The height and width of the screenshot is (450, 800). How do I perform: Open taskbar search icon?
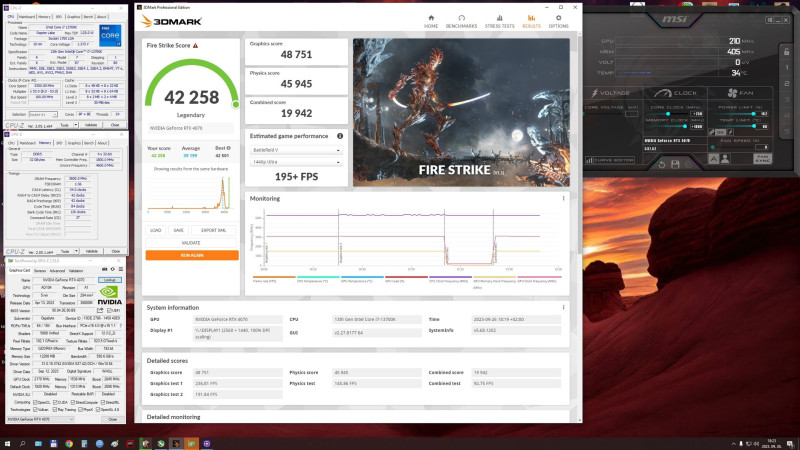pyautogui.click(x=22, y=443)
